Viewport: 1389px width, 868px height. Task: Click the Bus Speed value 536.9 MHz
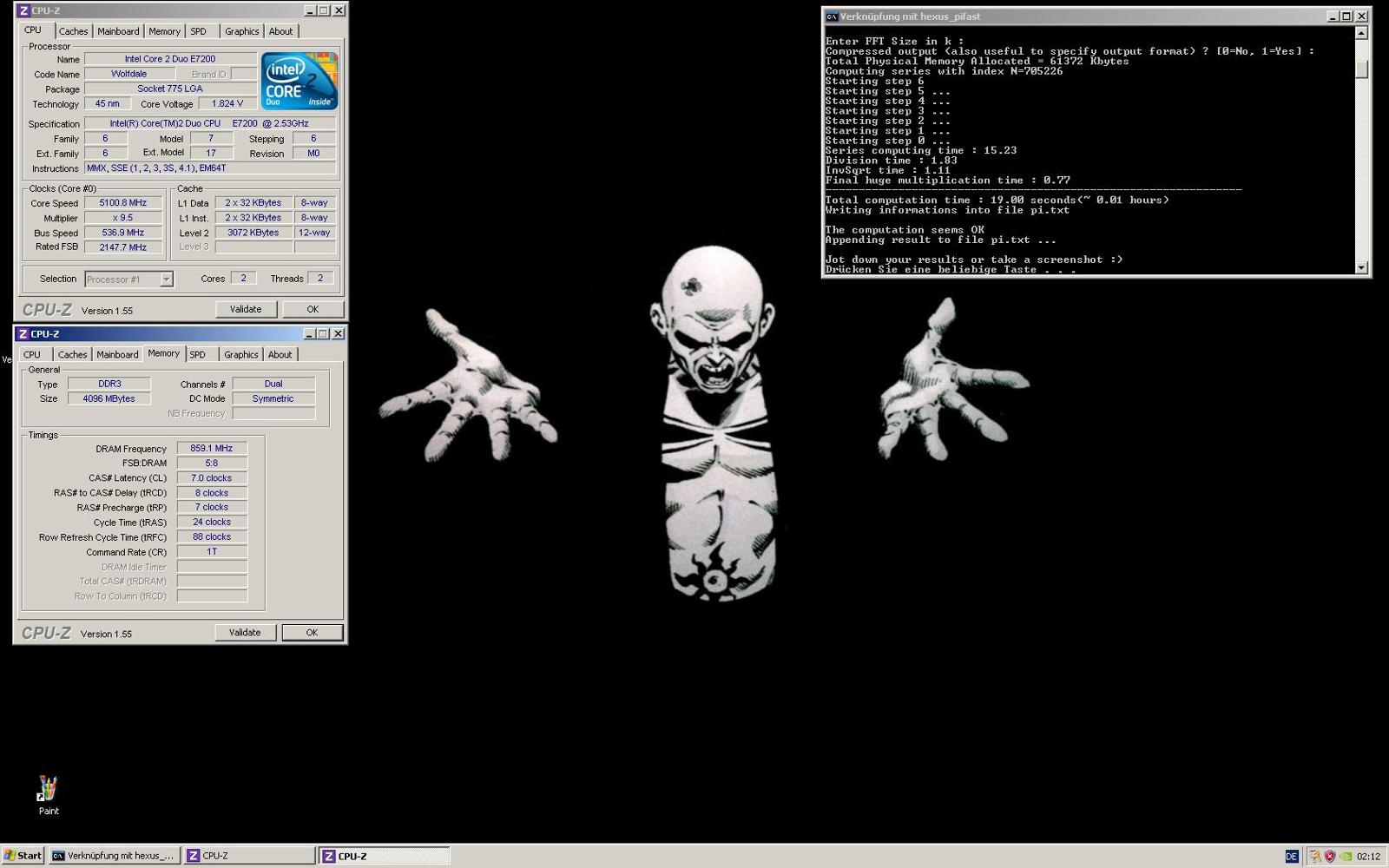[x=122, y=233]
